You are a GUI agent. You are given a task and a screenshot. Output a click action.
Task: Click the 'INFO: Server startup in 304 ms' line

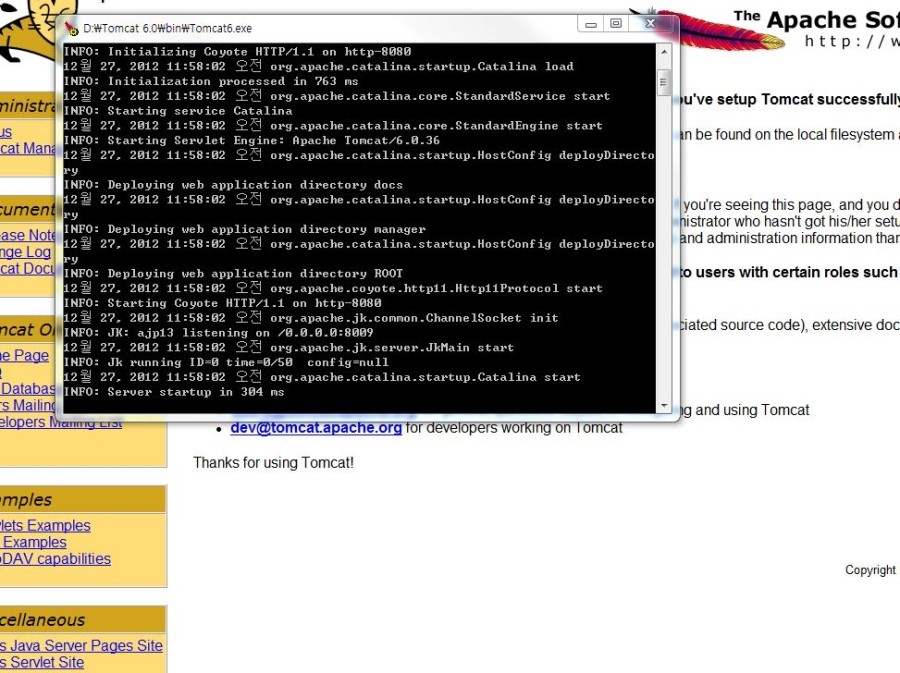coord(174,392)
